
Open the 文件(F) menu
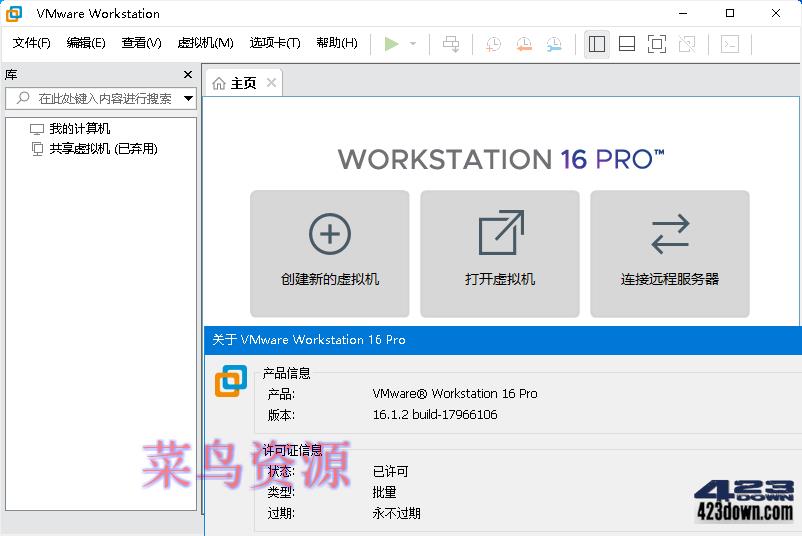[x=32, y=43]
